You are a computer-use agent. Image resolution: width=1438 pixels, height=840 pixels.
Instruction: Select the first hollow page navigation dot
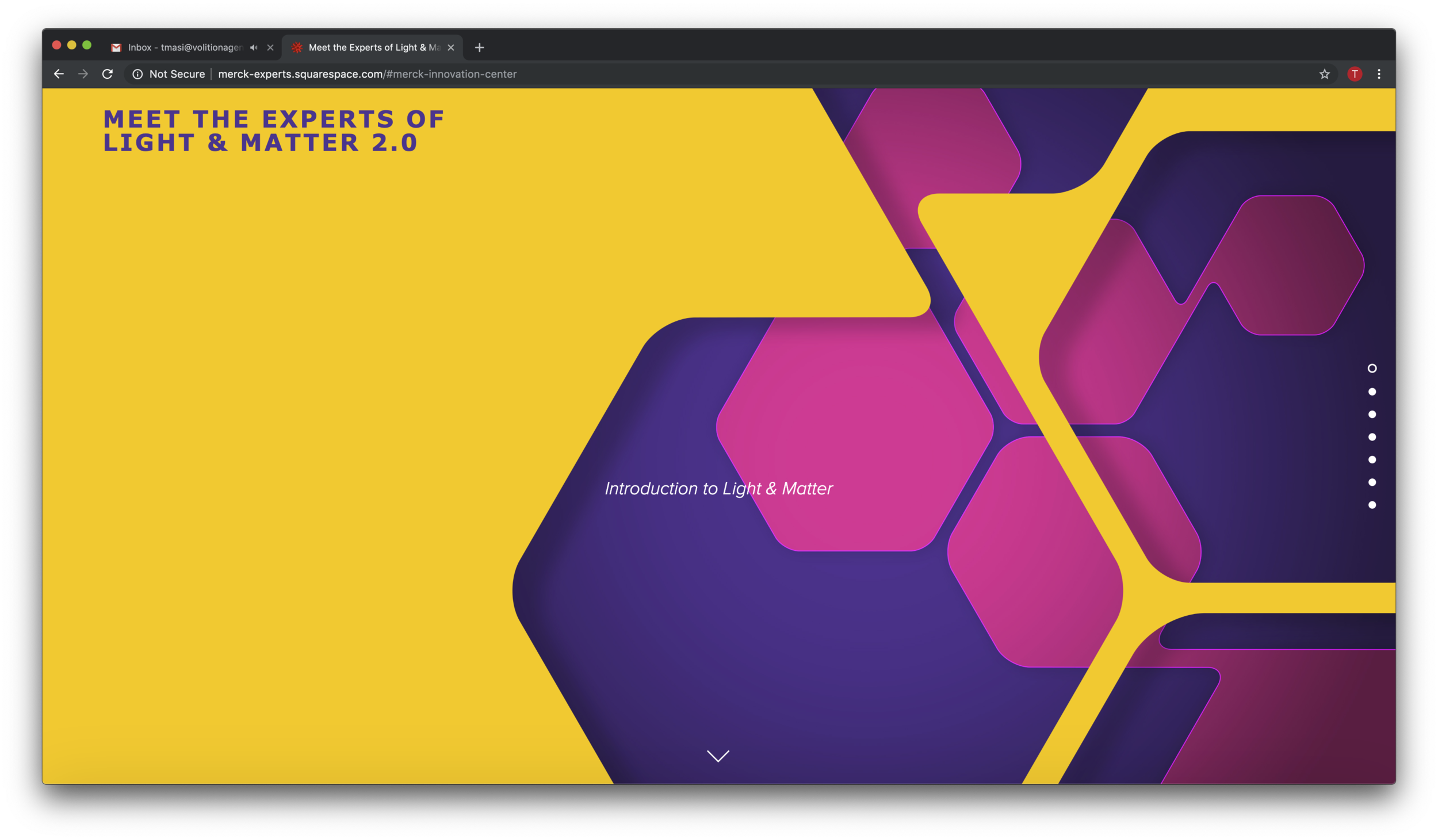pos(1372,369)
